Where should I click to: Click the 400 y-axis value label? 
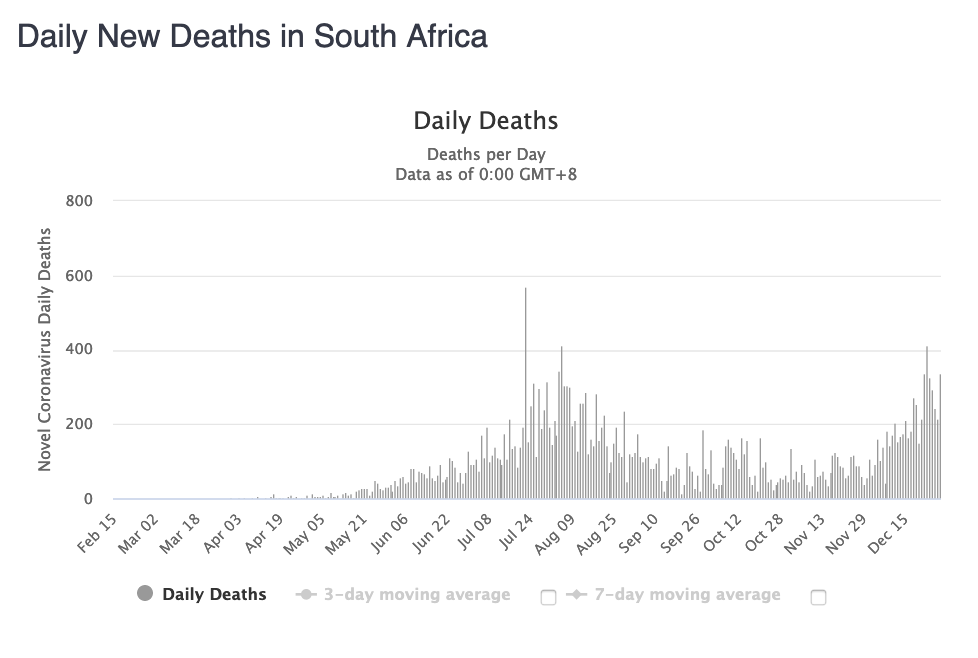[x=79, y=350]
